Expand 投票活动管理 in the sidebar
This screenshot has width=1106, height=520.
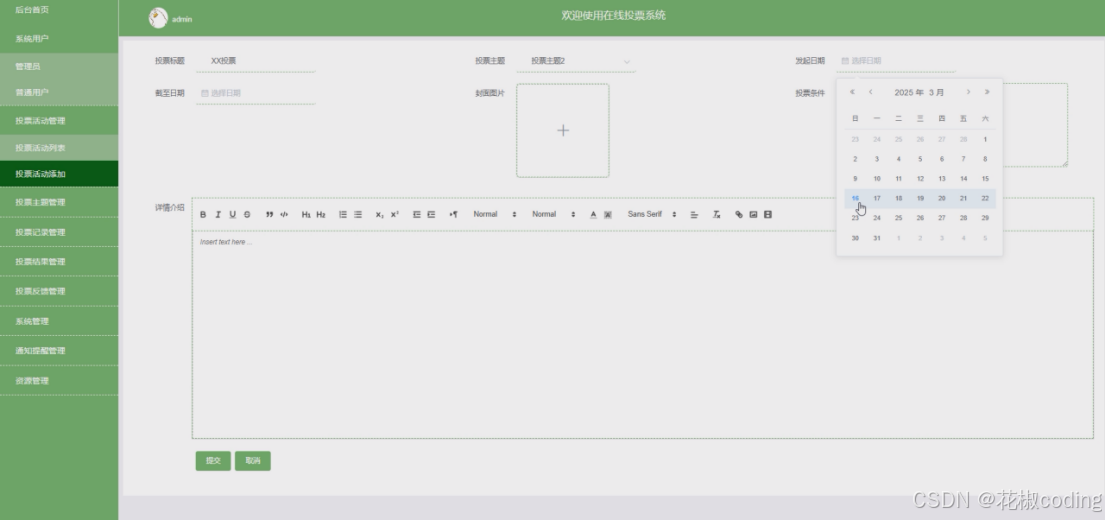[x=59, y=121]
